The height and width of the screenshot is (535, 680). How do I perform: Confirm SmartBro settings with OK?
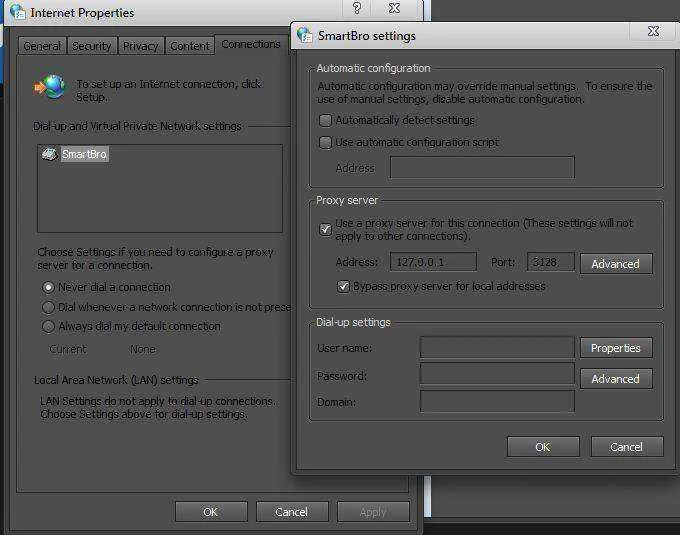tap(543, 447)
